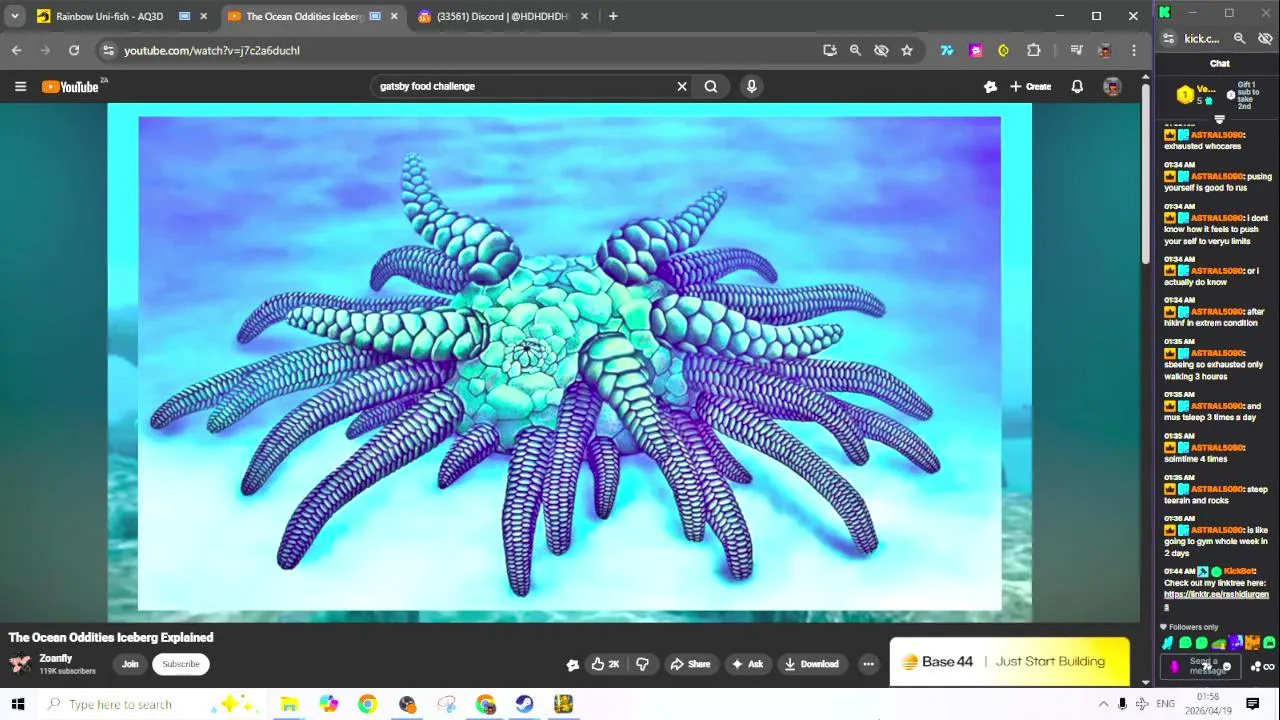The image size is (1280, 720).
Task: Reload the YouTube page
Action: tap(74, 50)
